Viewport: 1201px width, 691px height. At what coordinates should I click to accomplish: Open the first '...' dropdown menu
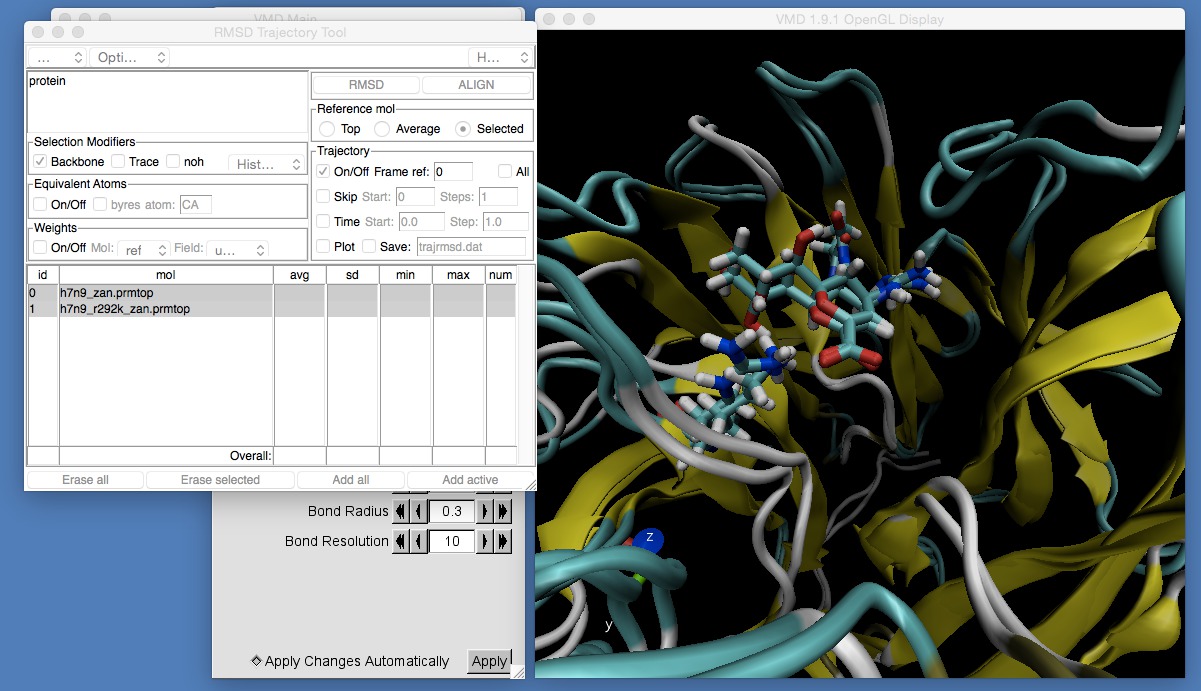pyautogui.click(x=57, y=57)
